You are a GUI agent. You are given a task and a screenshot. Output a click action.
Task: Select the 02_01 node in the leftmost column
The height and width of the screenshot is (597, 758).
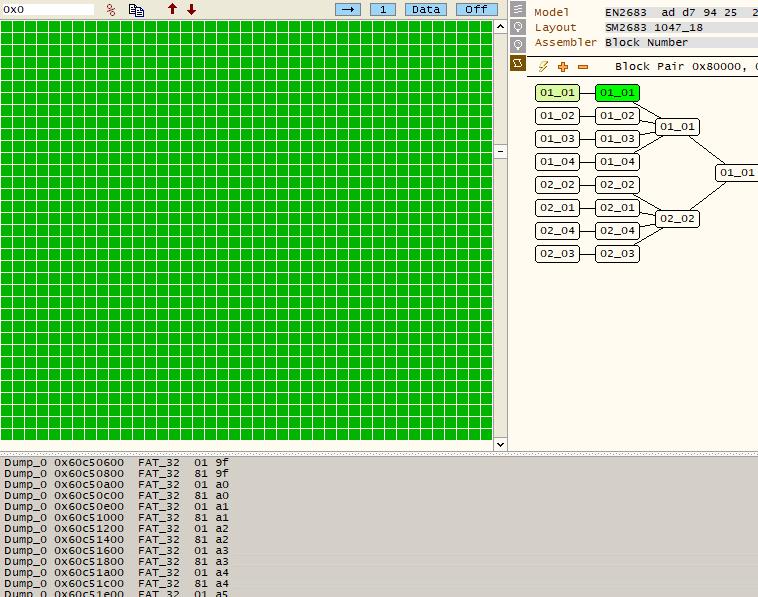(557, 208)
